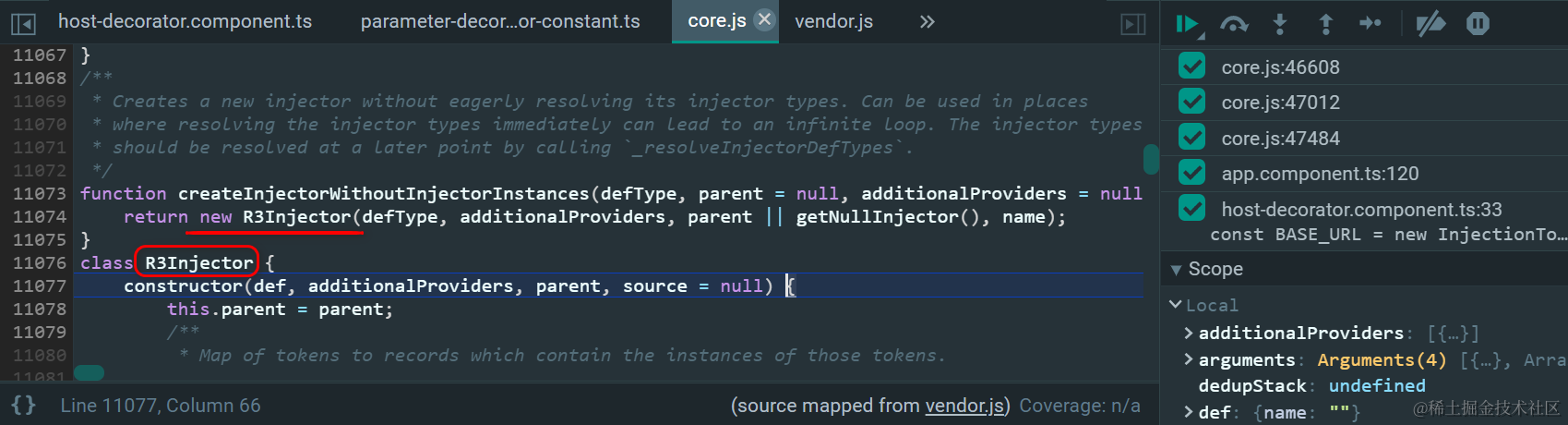Uncheck breakpoint core.js:47012
Screen dimensions: 1568x425
coord(1192,102)
